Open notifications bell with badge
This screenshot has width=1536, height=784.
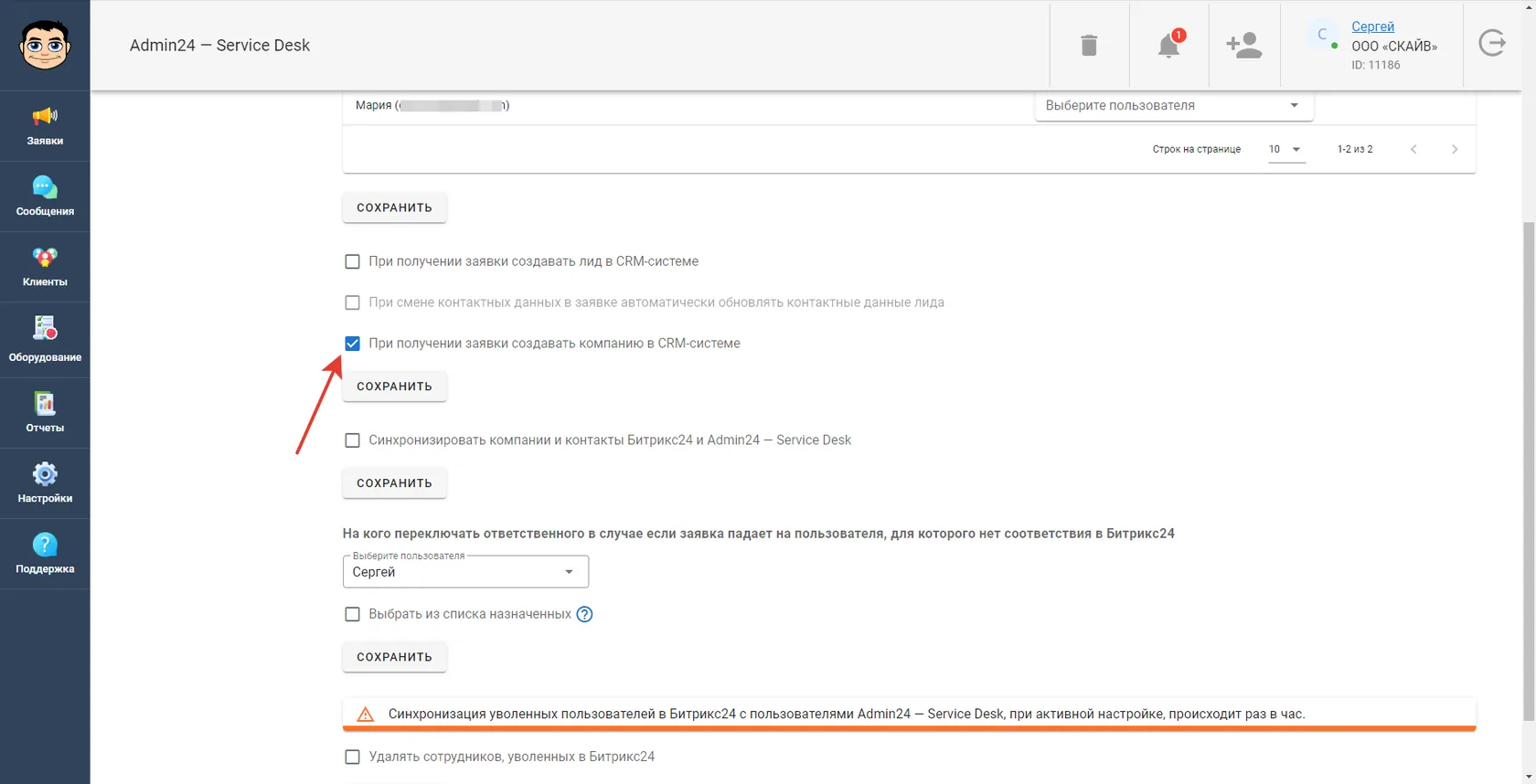pos(1169,45)
